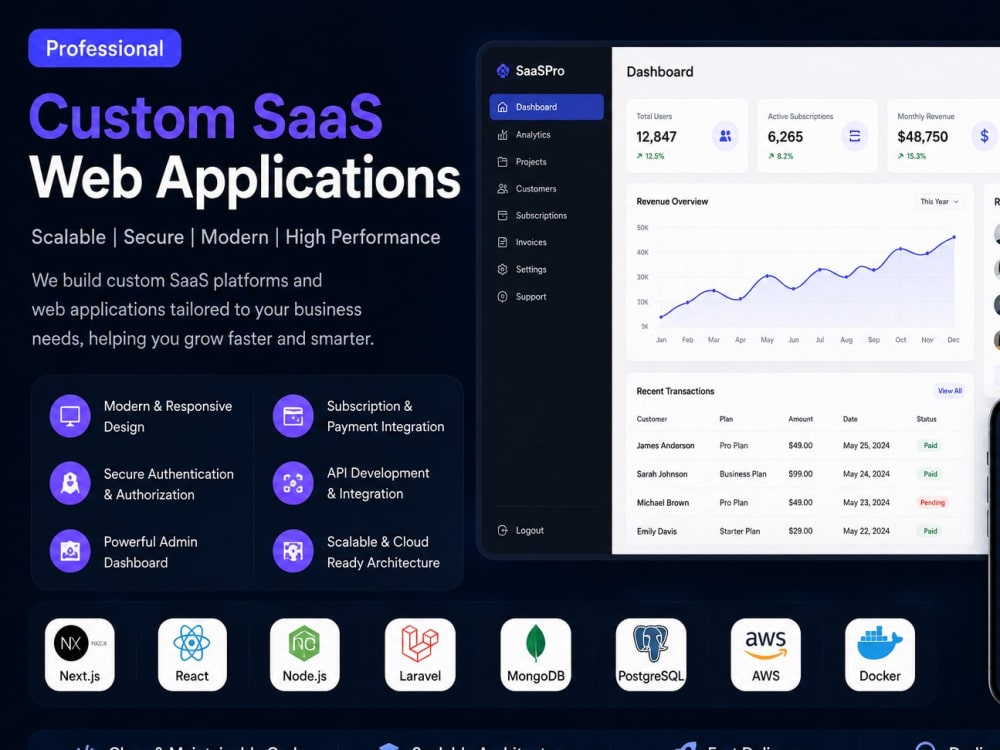Click the MongoDB leaf tile
The height and width of the screenshot is (750, 1000).
[x=536, y=654]
